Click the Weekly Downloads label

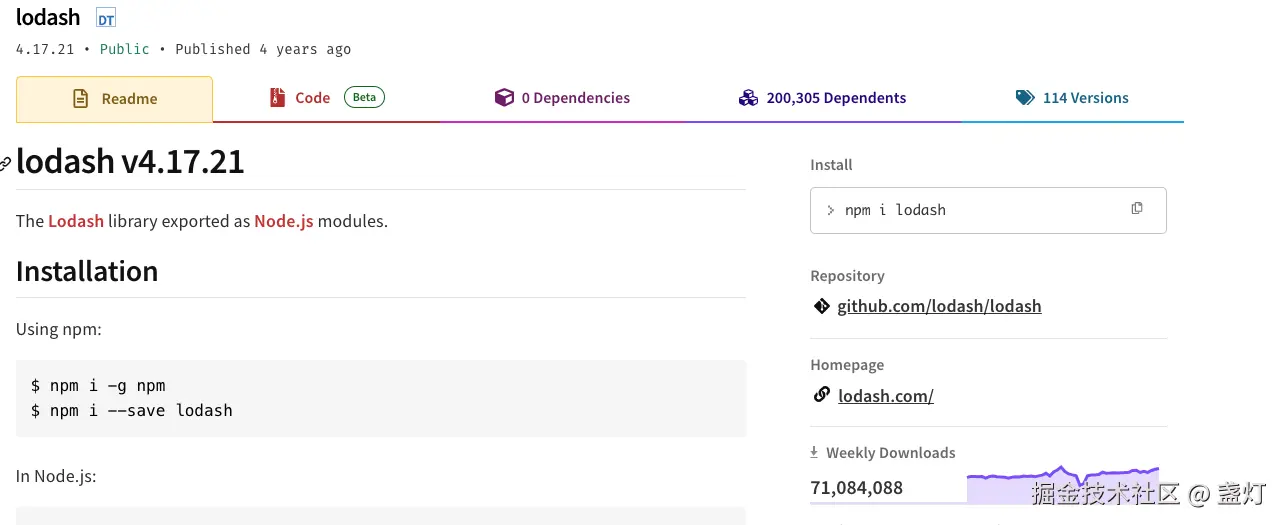point(891,453)
